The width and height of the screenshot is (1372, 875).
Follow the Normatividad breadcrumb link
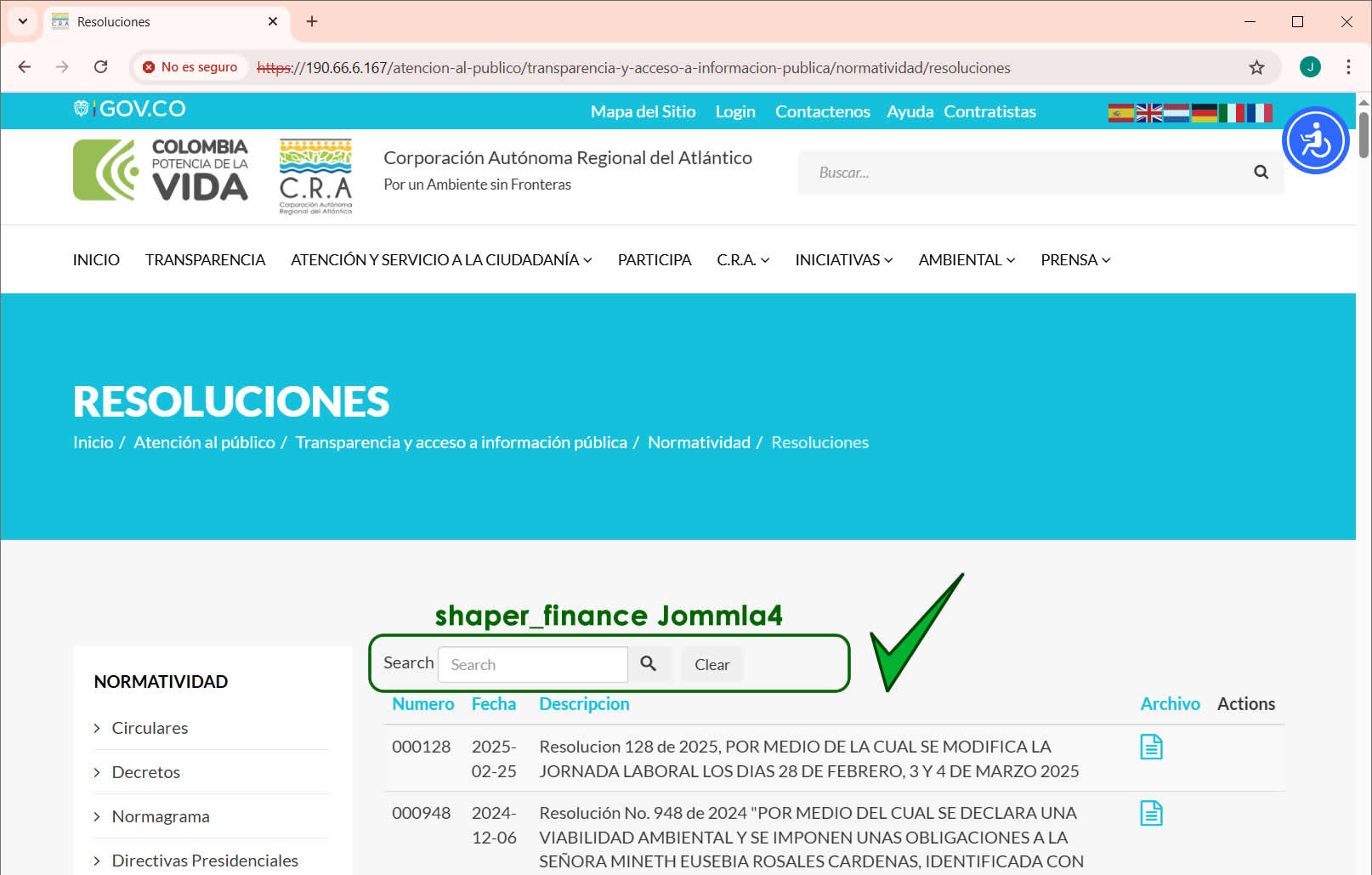(699, 442)
